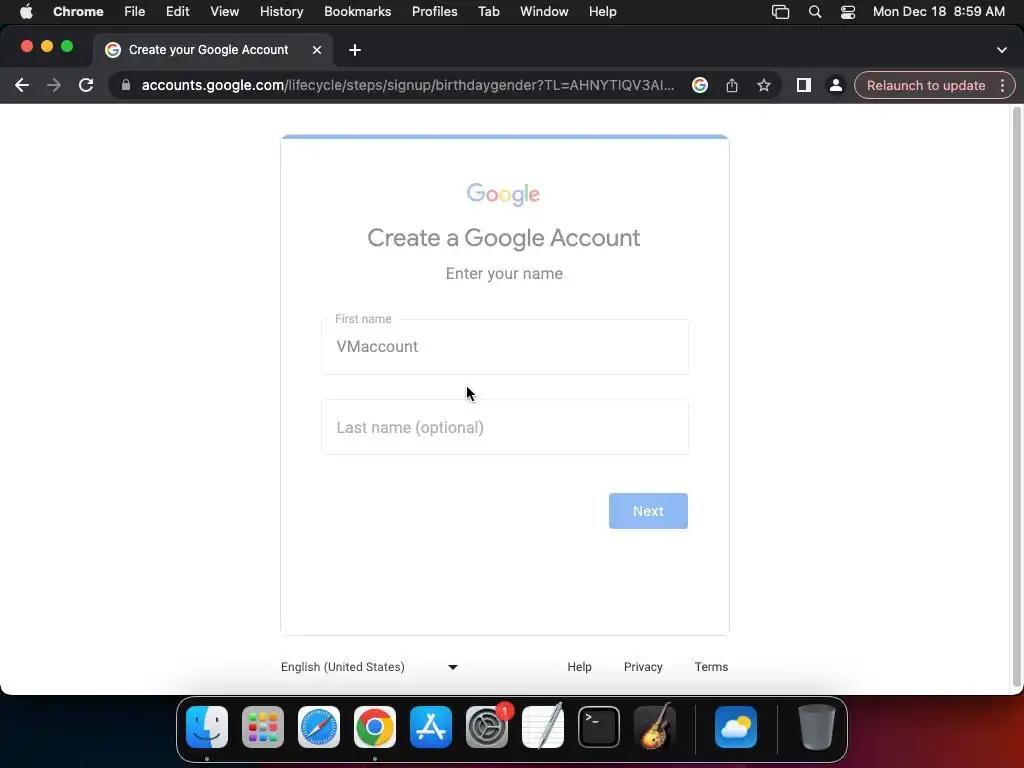Click the screen mirroring menu bar icon

[x=780, y=12]
